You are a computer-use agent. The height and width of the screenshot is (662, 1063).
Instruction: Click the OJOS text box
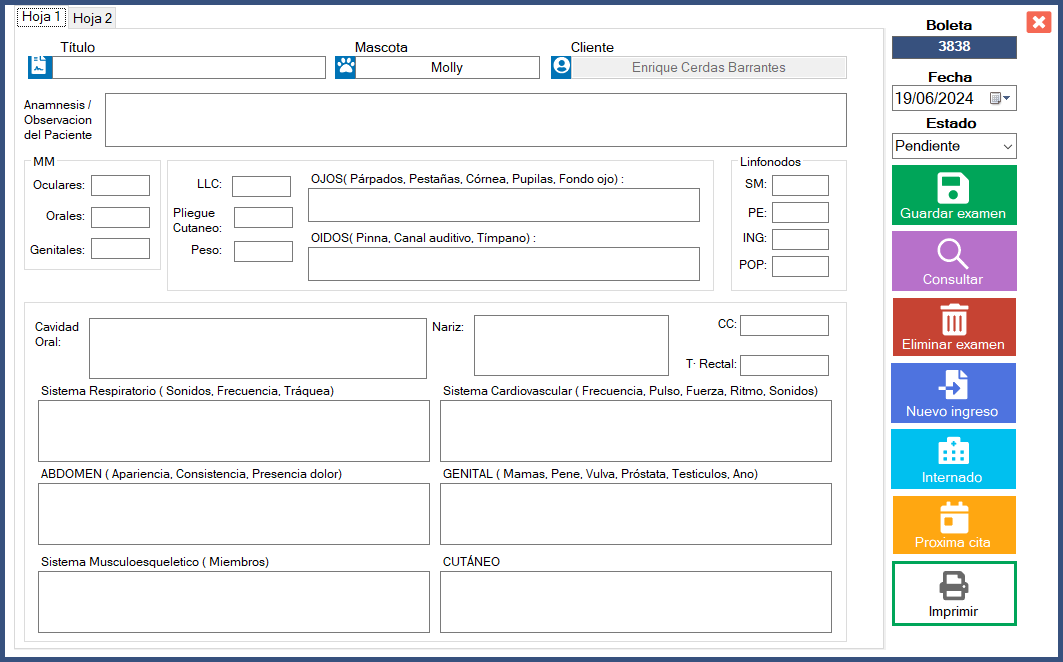504,205
